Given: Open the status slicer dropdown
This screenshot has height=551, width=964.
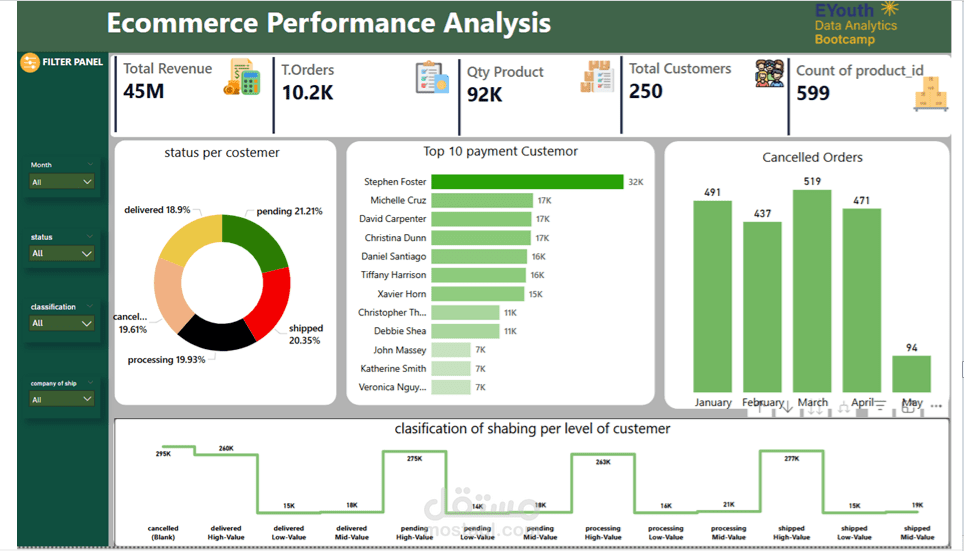Looking at the screenshot, I should [61, 253].
